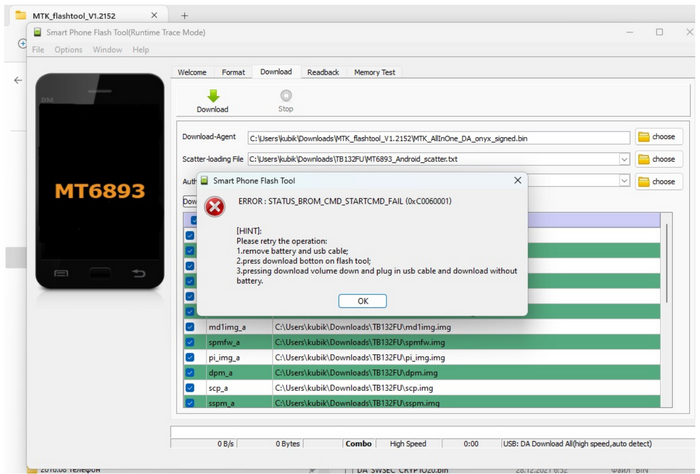The width and height of the screenshot is (700, 474).
Task: Switch to the Memory Test tab
Action: point(374,72)
